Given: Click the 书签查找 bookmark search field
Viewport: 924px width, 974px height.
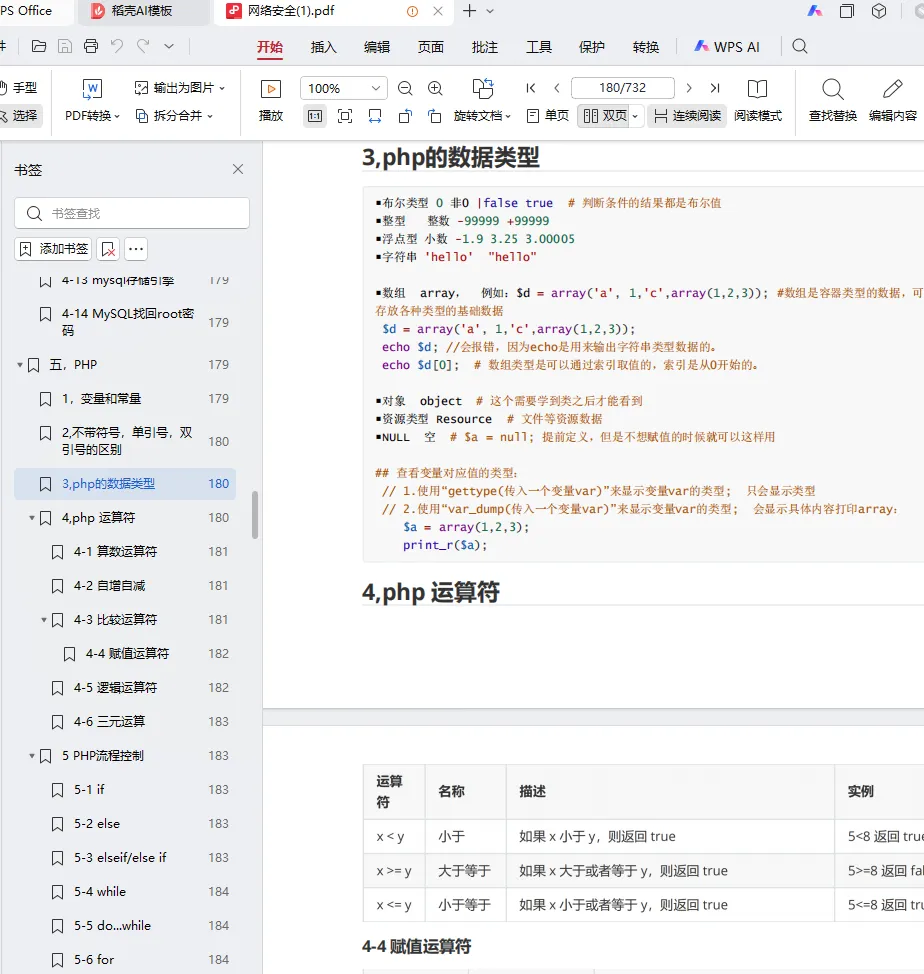Looking at the screenshot, I should (x=132, y=213).
